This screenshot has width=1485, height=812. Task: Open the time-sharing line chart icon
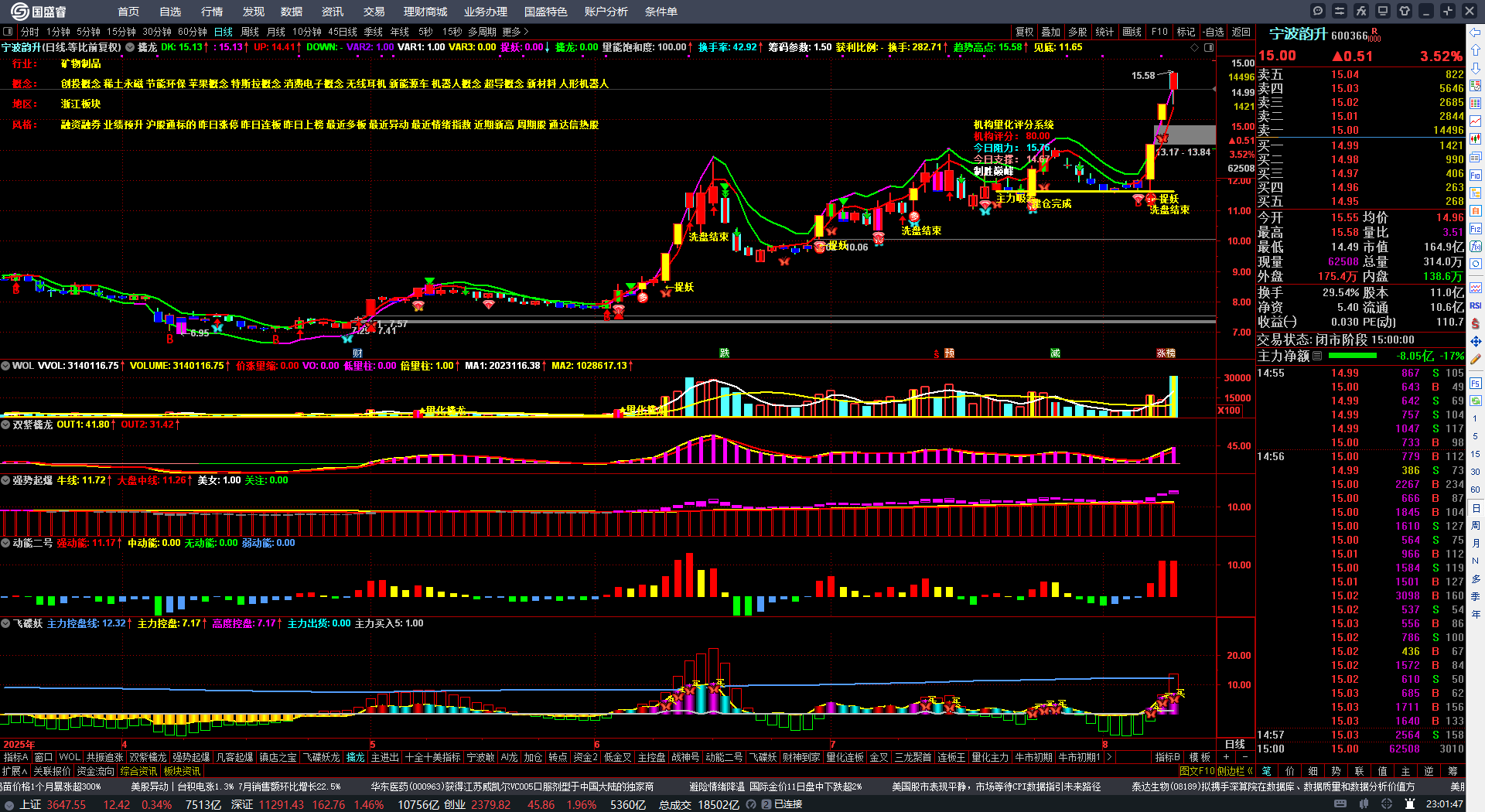click(1476, 121)
